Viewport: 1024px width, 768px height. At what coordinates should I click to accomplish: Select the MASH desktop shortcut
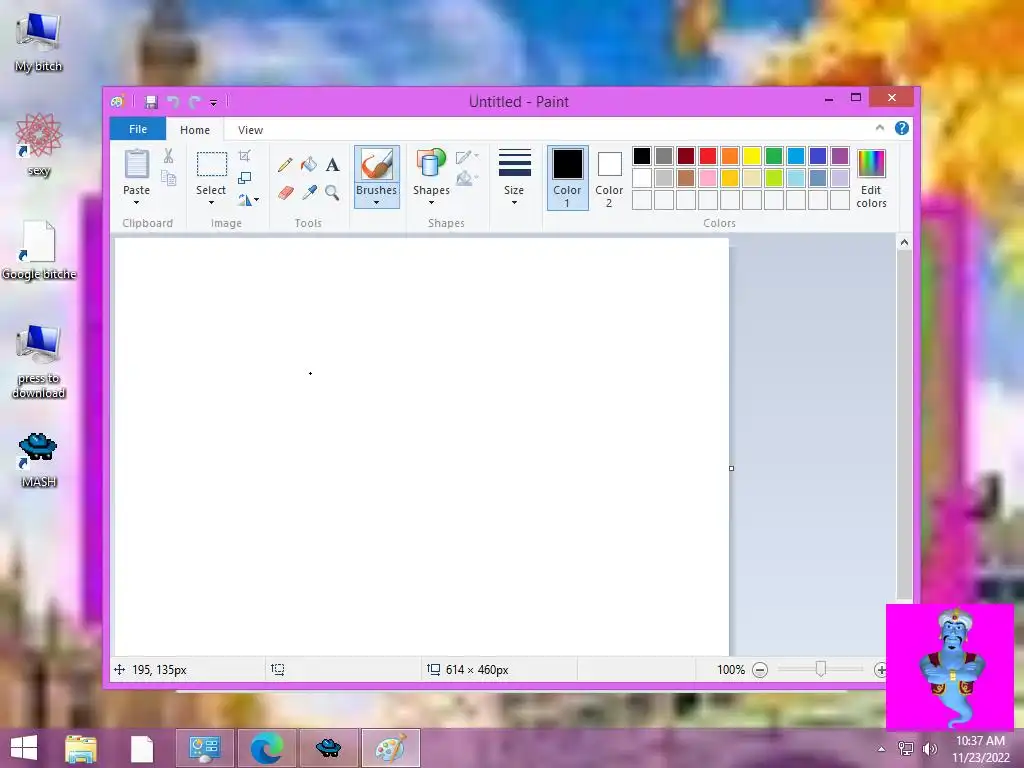38,460
